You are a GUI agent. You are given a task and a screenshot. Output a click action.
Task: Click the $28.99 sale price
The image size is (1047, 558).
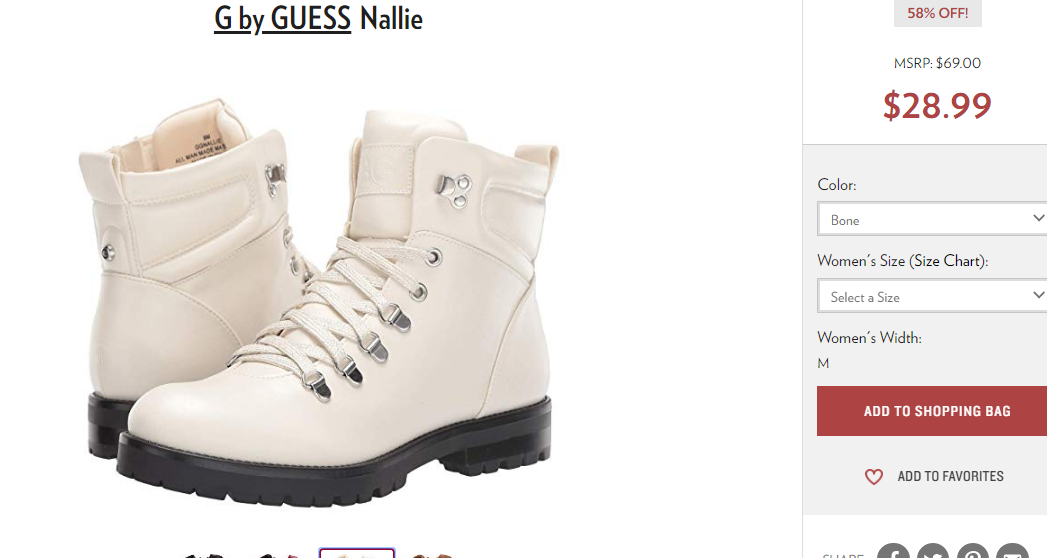(937, 105)
